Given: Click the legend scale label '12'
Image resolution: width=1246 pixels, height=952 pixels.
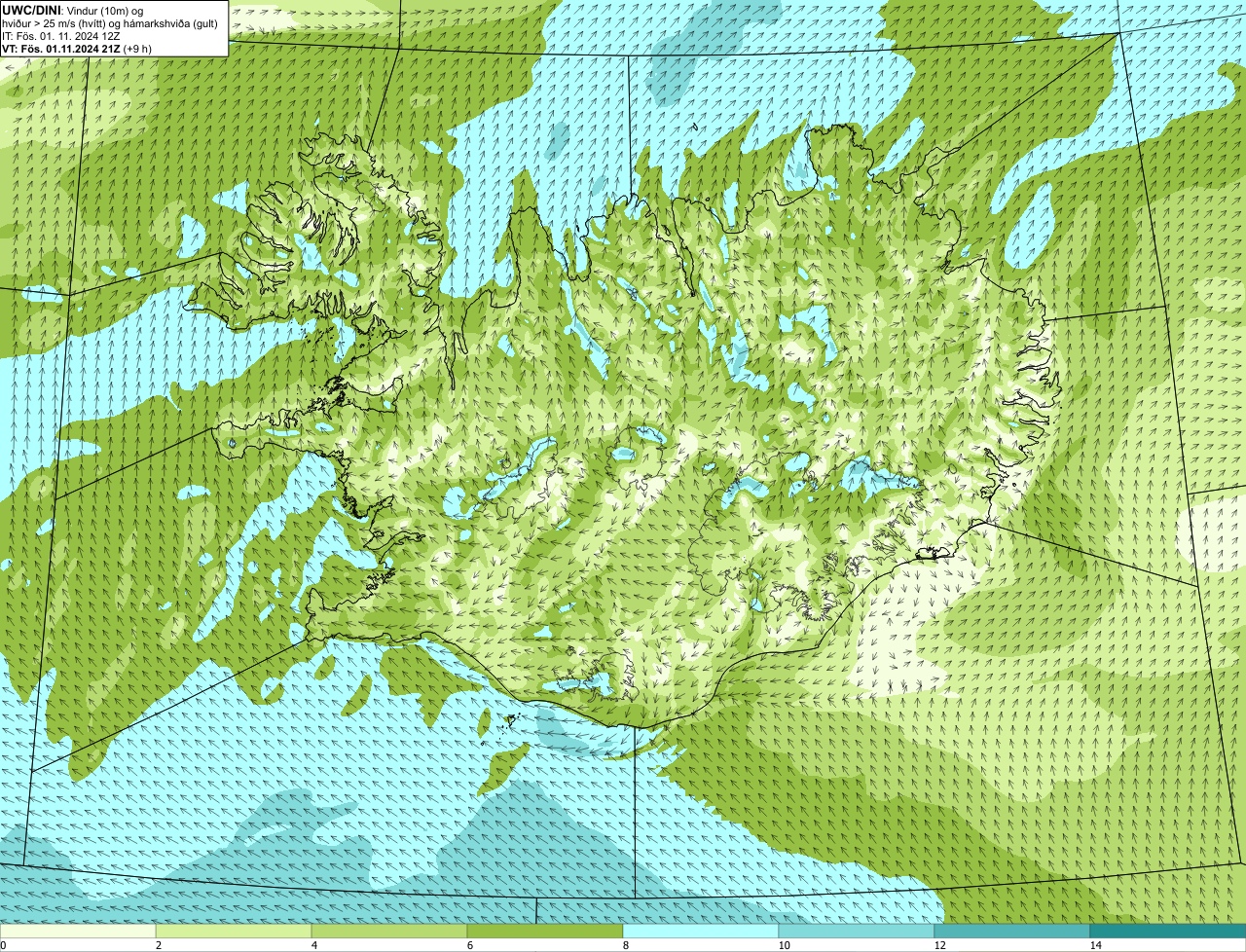Looking at the screenshot, I should click(x=939, y=945).
